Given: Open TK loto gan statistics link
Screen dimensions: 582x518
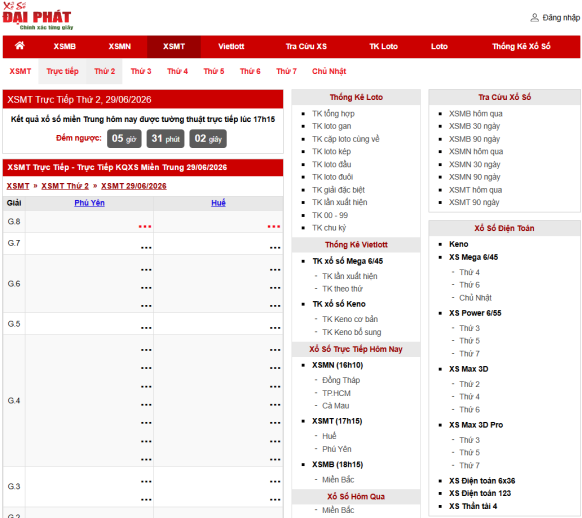Looking at the screenshot, I should click(x=331, y=126).
